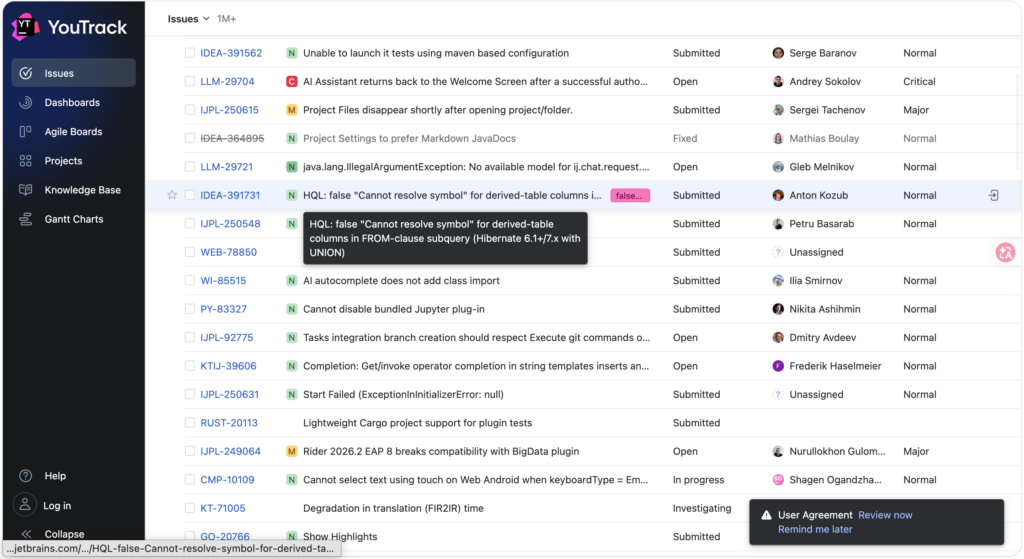Check the IDEA-391731 row checkbox
Image resolution: width=1024 pixels, height=559 pixels.
189,195
